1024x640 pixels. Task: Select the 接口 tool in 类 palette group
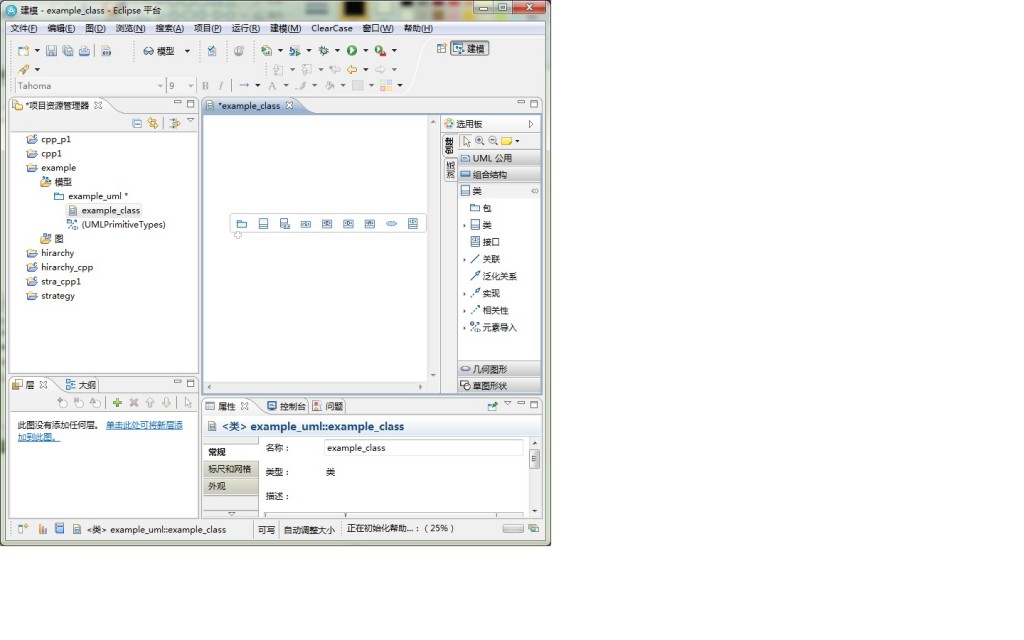pos(490,240)
